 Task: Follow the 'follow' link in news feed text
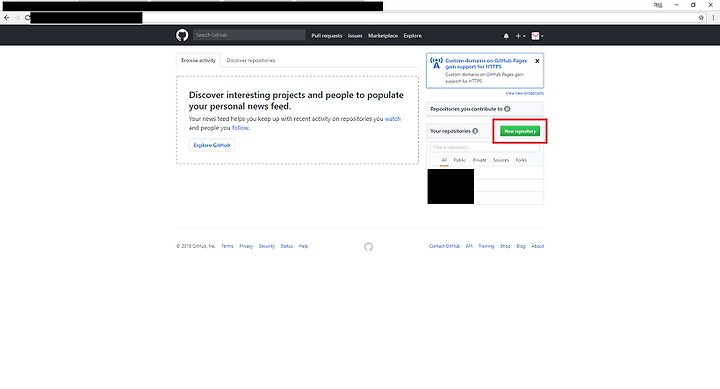(x=240, y=128)
